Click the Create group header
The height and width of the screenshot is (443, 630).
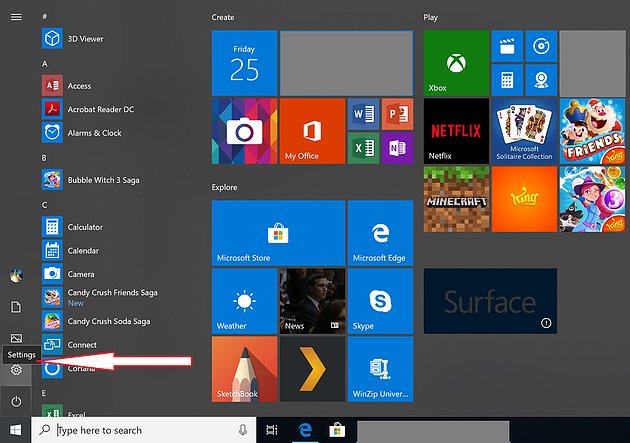[x=223, y=17]
